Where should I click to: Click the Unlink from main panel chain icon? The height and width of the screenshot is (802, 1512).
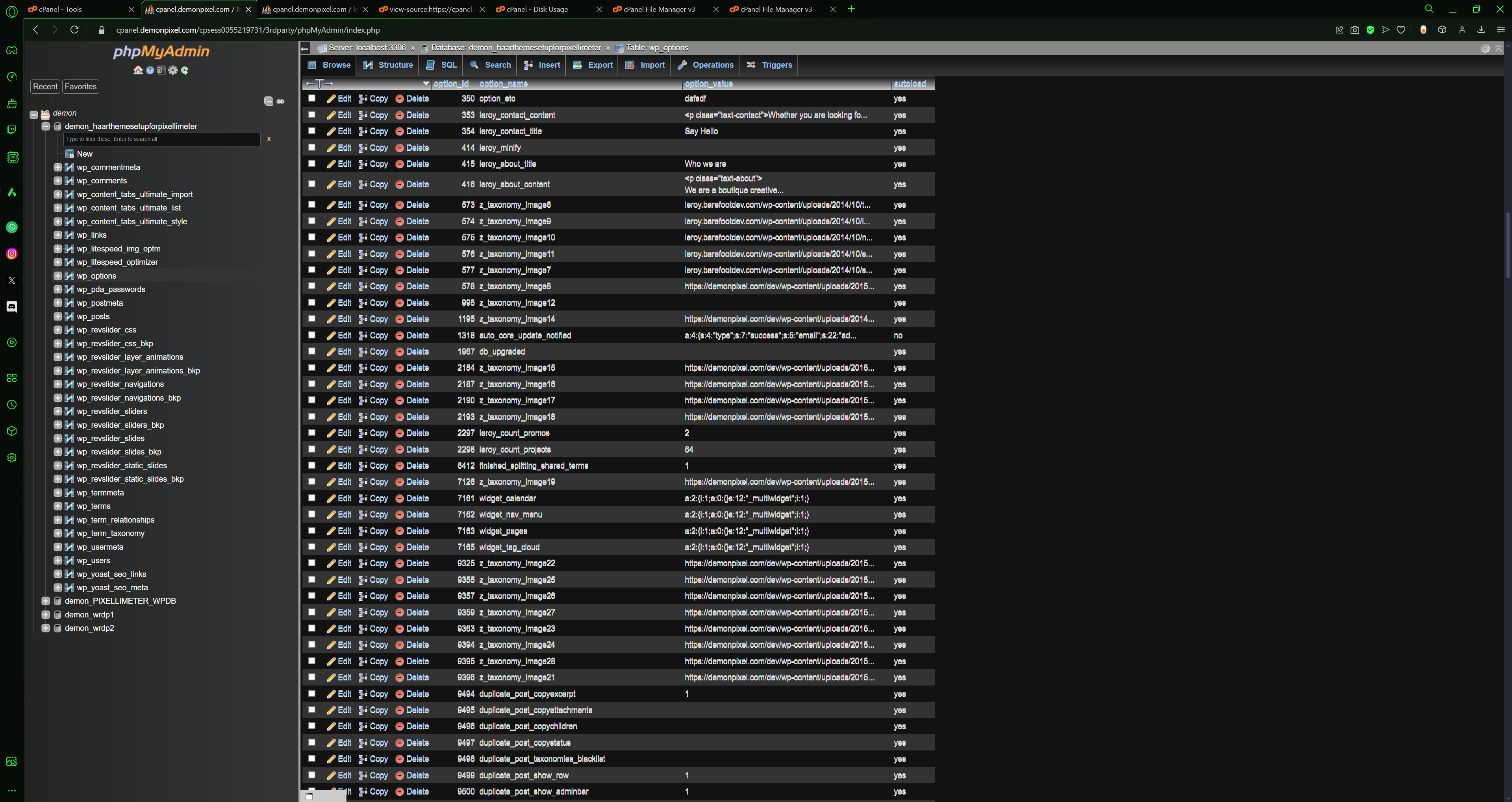point(281,102)
